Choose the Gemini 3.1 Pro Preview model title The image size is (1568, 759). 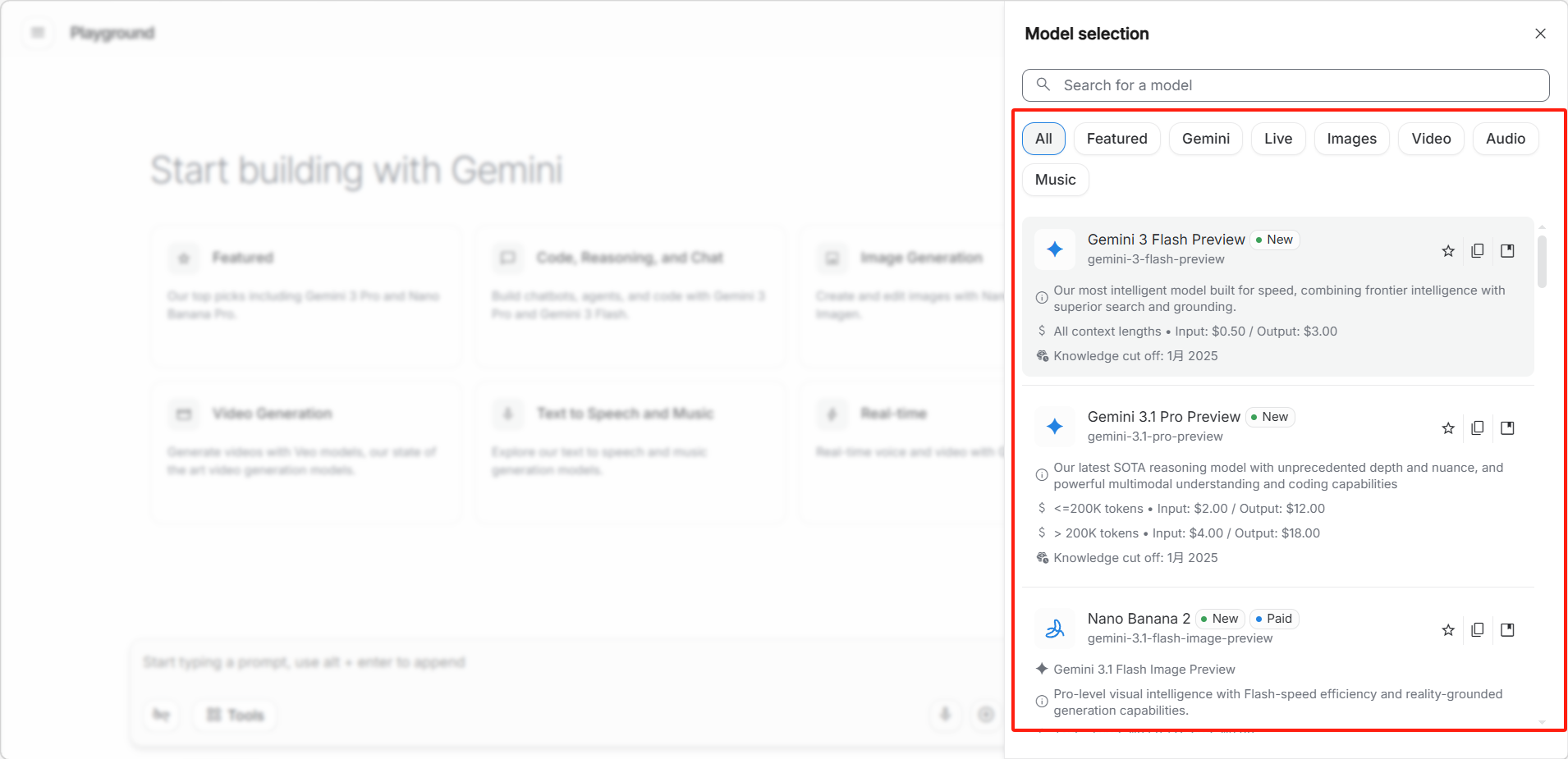pos(1163,417)
